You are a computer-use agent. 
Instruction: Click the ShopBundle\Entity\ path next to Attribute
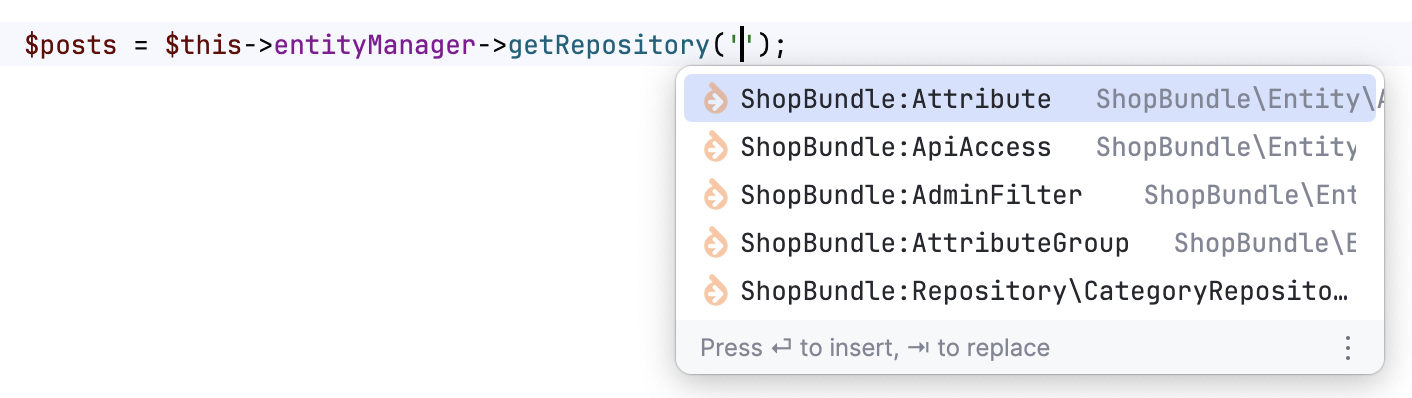[1240, 99]
